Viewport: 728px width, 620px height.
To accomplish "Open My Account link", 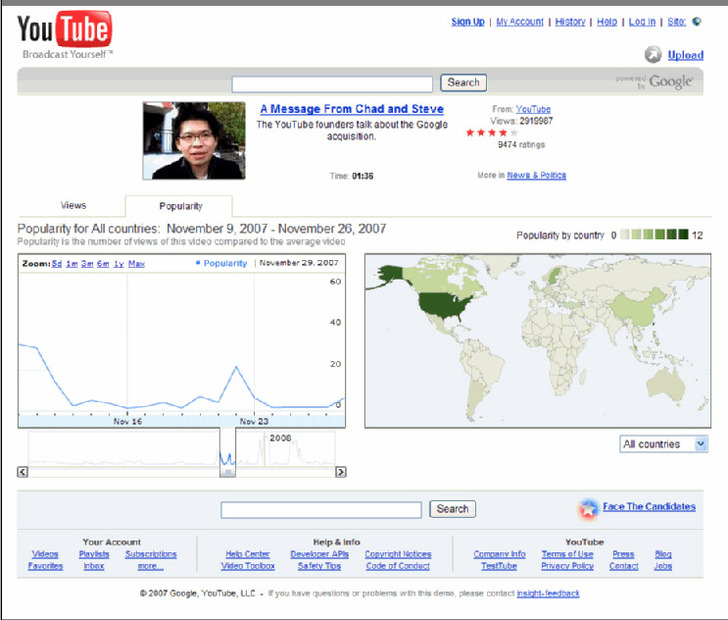I will tap(520, 21).
